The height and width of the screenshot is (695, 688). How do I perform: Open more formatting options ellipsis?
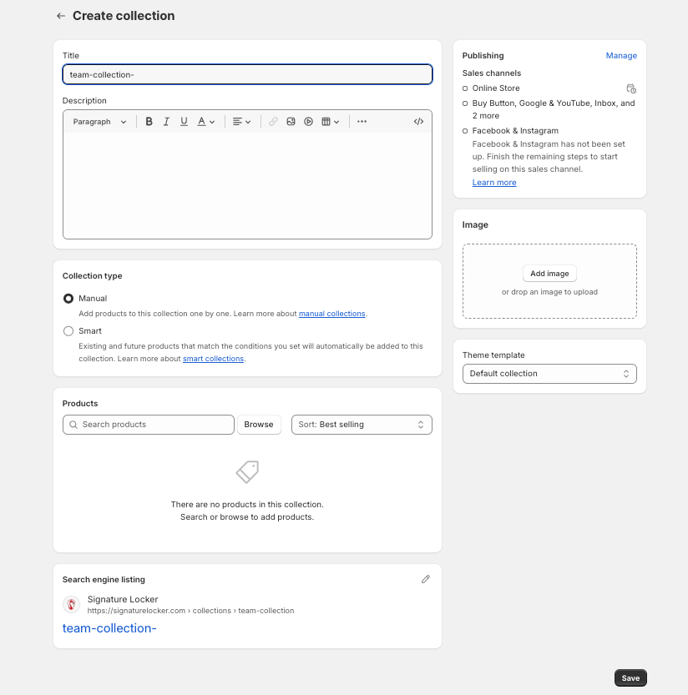(x=362, y=122)
